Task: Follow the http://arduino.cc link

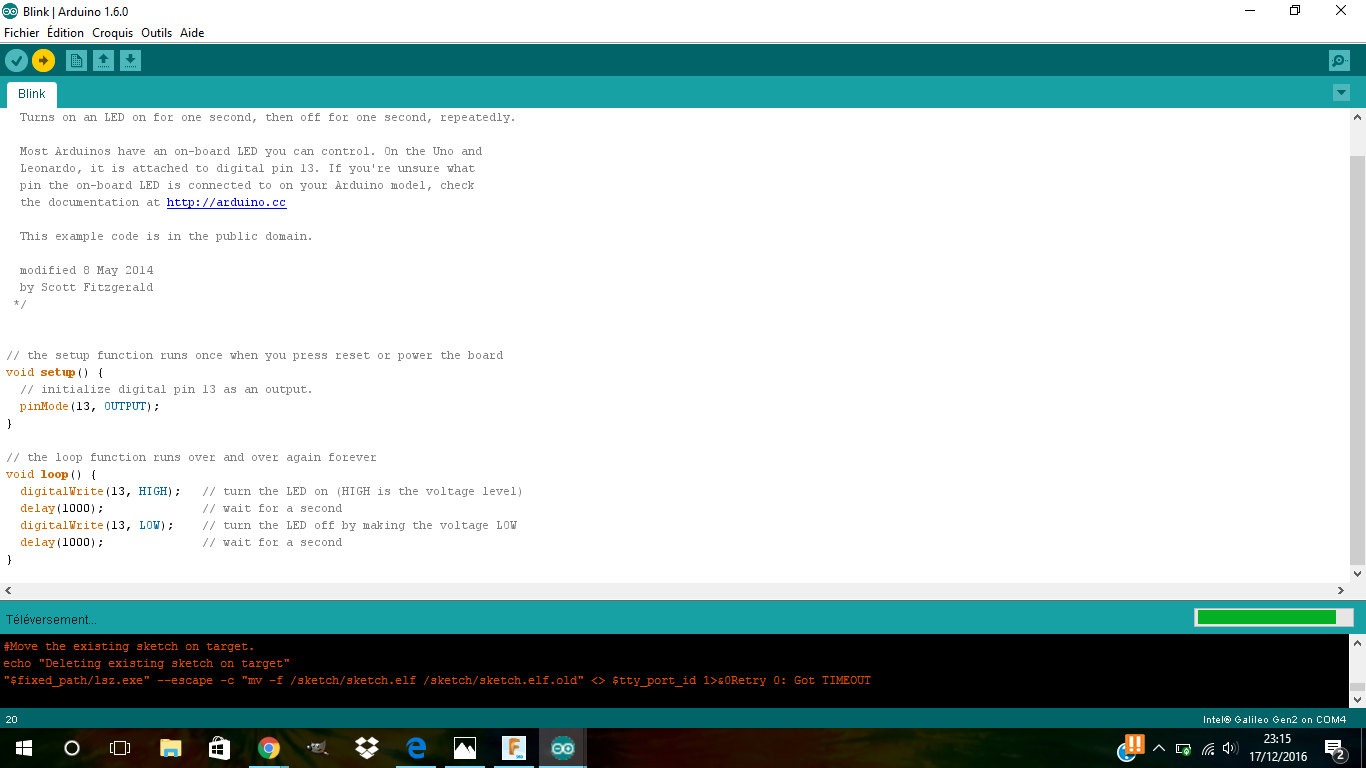Action: coord(226,202)
